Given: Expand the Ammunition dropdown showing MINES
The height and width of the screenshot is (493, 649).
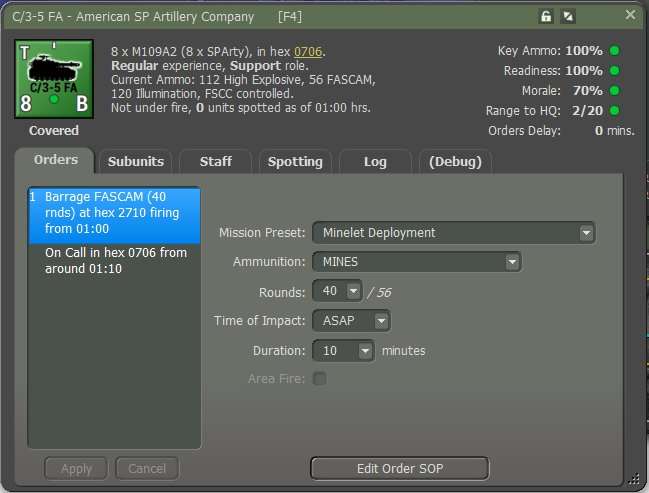Looking at the screenshot, I should point(417,262).
